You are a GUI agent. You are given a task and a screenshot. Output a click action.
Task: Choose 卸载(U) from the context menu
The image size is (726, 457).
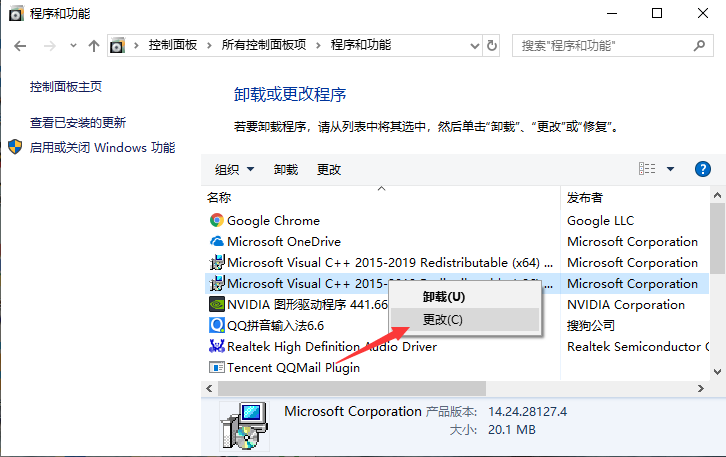tap(443, 297)
